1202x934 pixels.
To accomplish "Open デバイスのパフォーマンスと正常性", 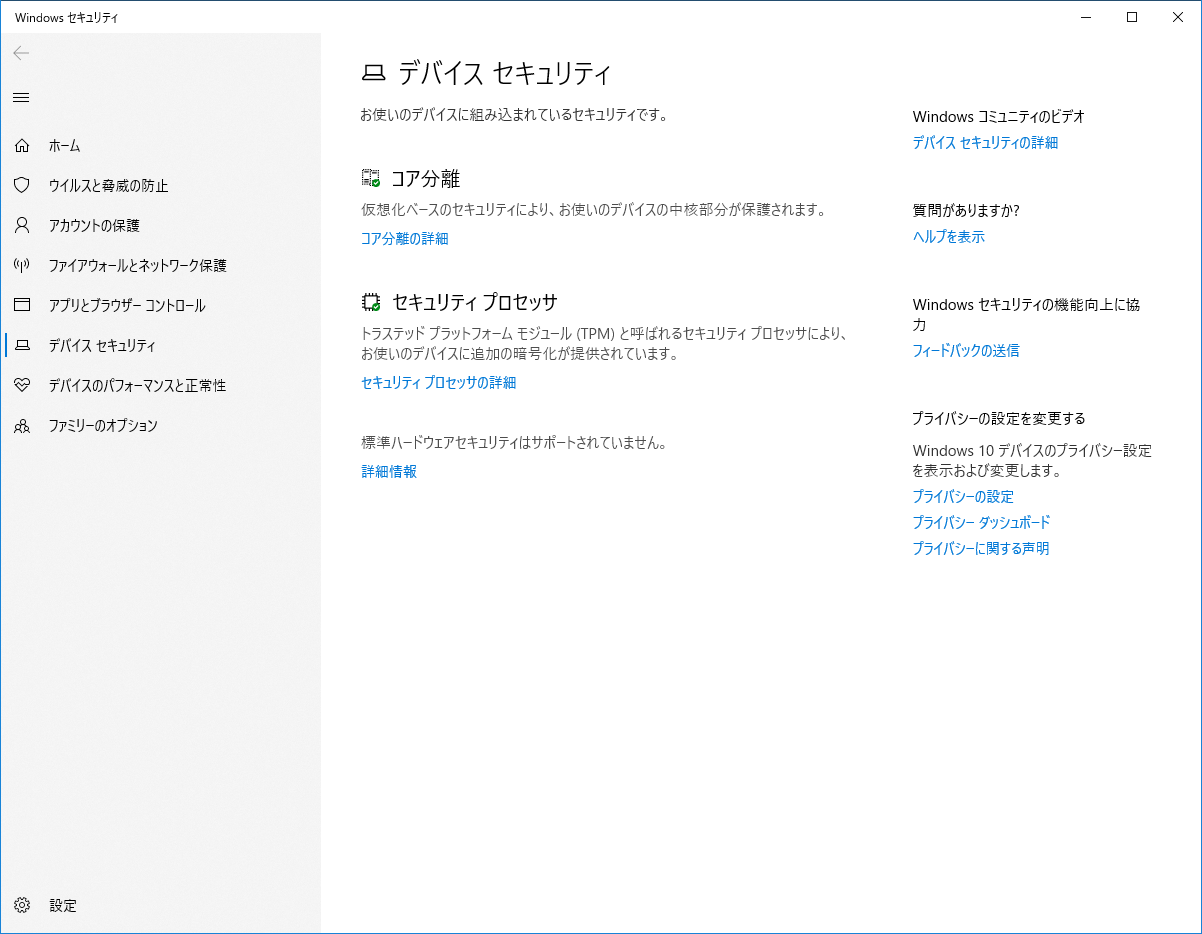I will 138,386.
